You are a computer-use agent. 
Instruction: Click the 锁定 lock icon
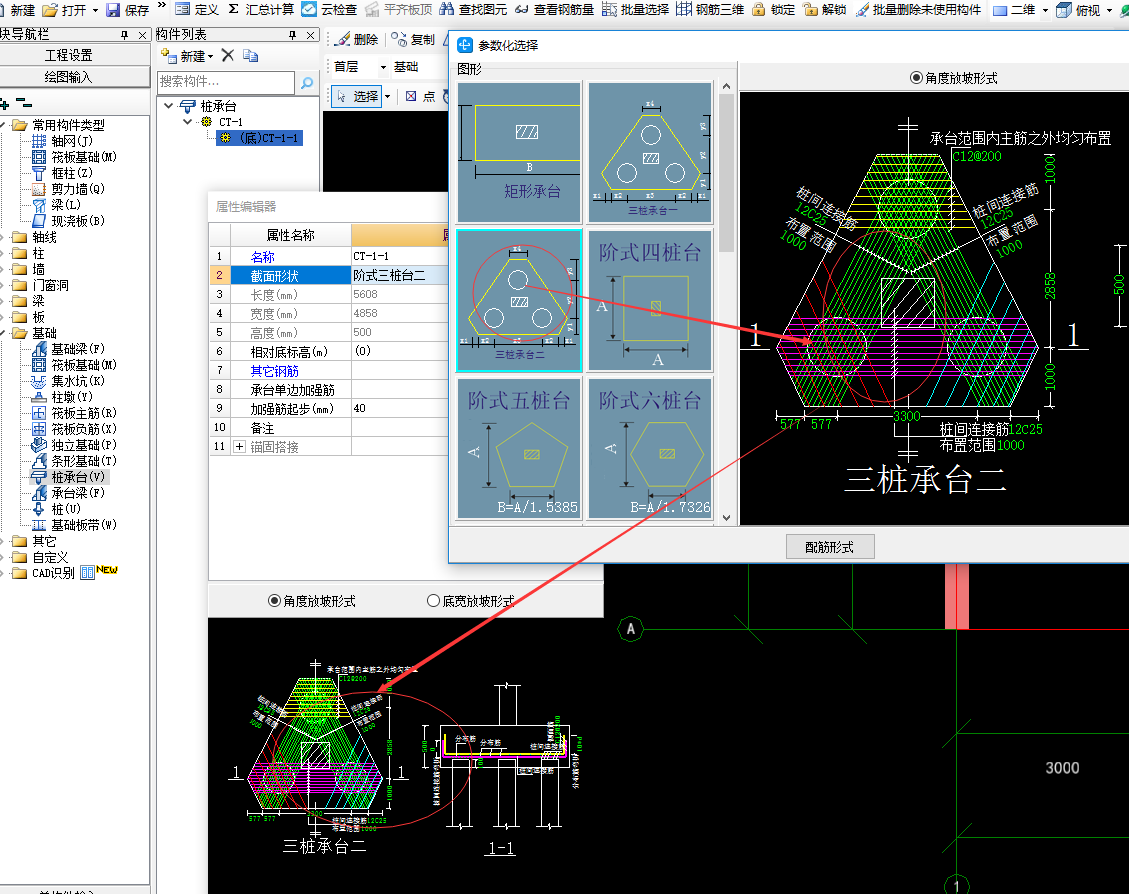pyautogui.click(x=758, y=9)
